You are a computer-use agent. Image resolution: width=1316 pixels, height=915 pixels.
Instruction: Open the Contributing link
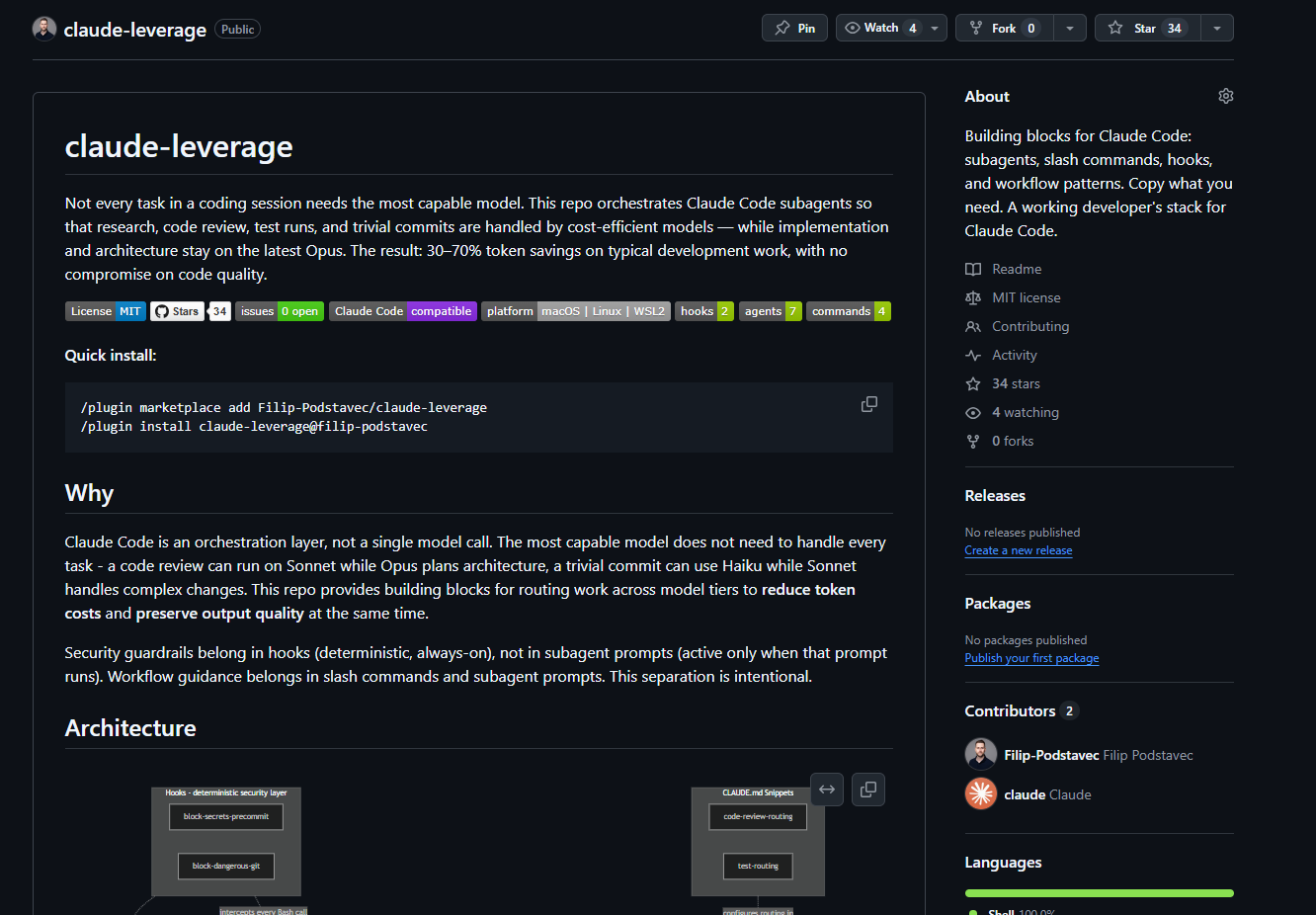coord(1030,326)
